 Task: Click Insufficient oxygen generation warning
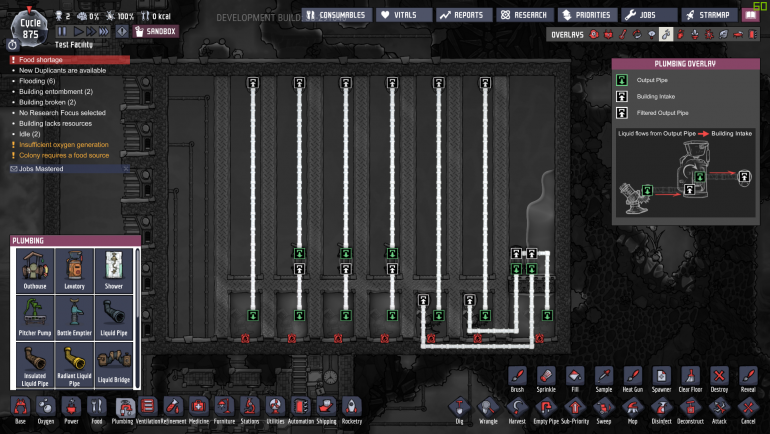(x=63, y=144)
